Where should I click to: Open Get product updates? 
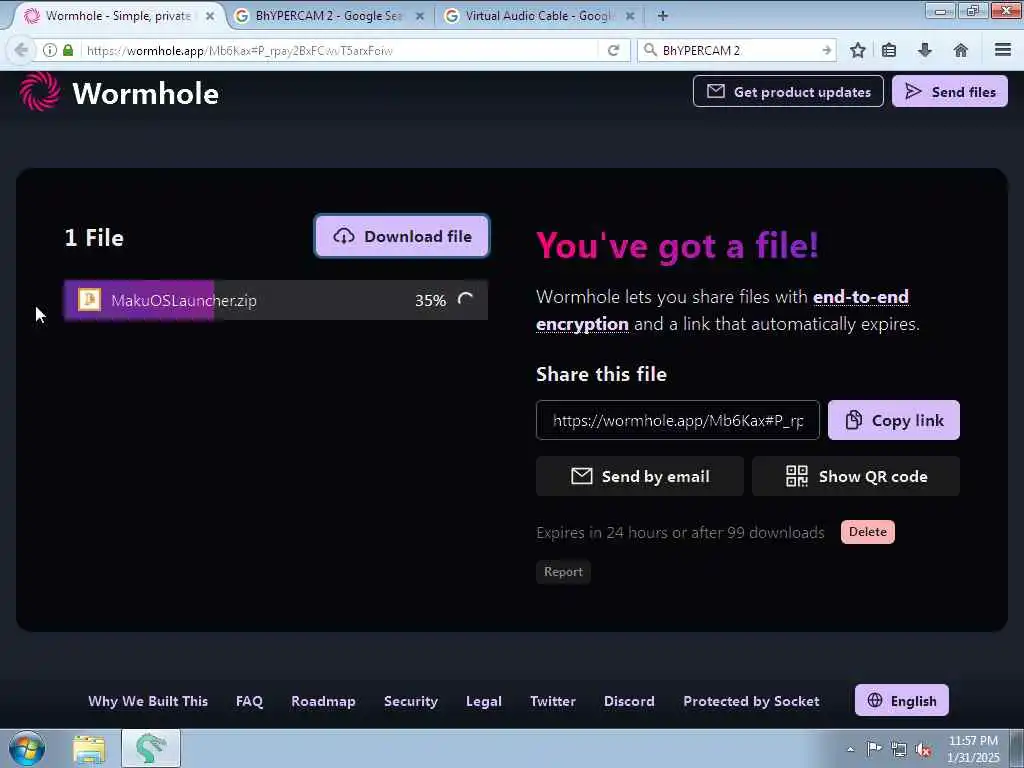788,91
